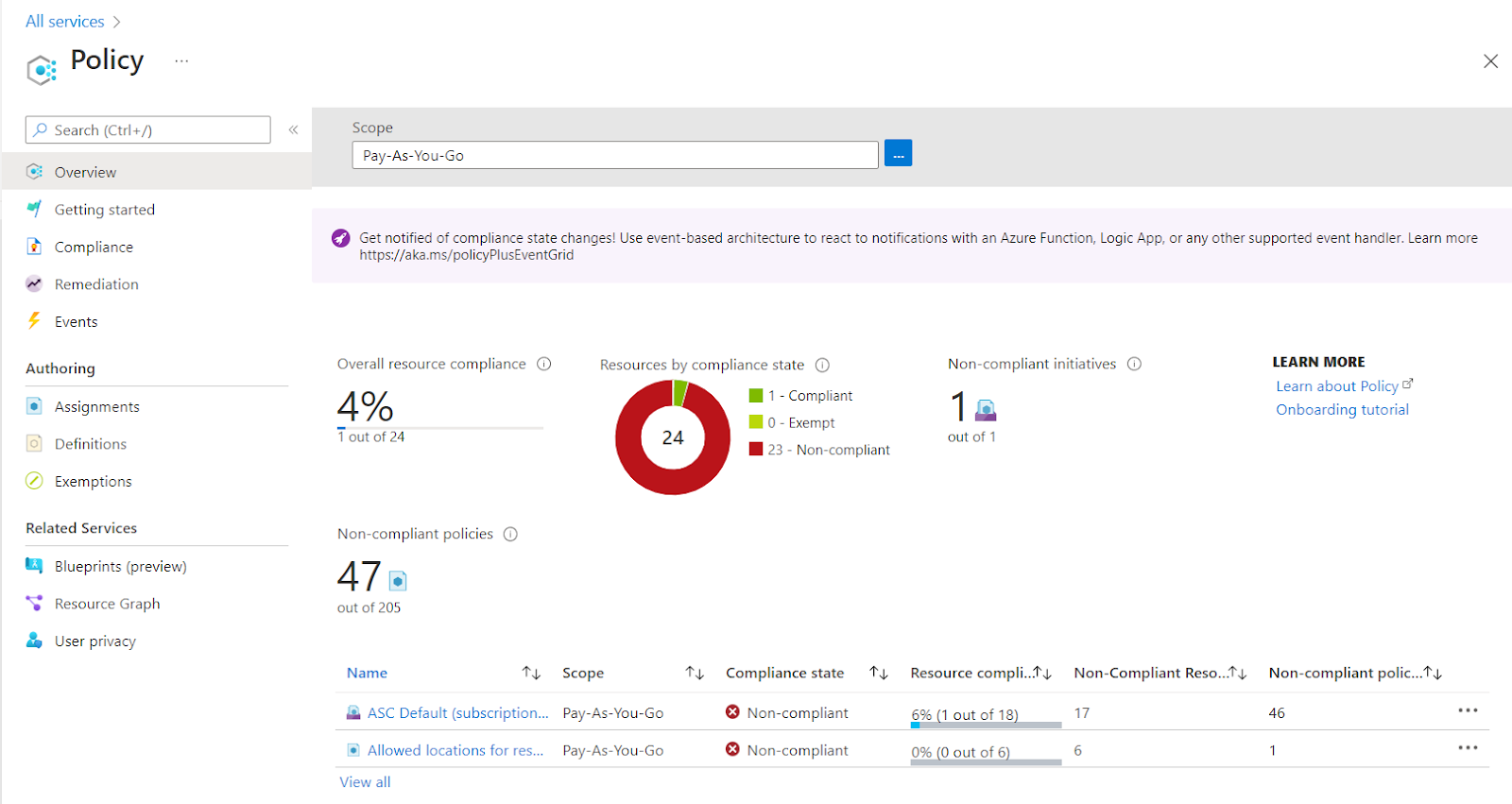Click info icon next to Non-compliant policies

510,534
